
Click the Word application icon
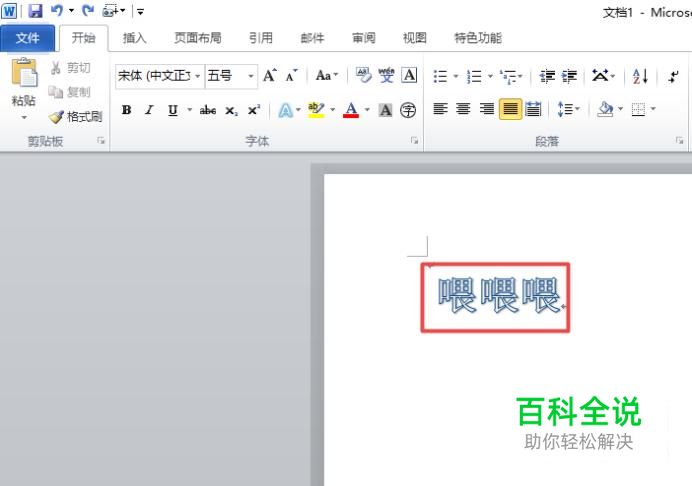click(x=9, y=11)
